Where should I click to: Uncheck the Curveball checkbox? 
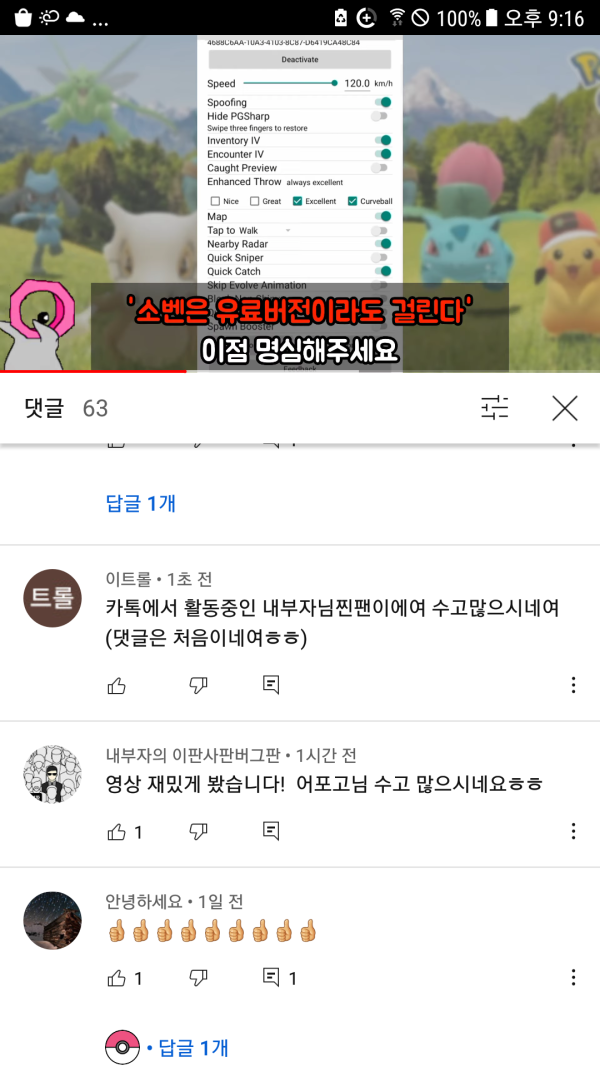[x=352, y=201]
